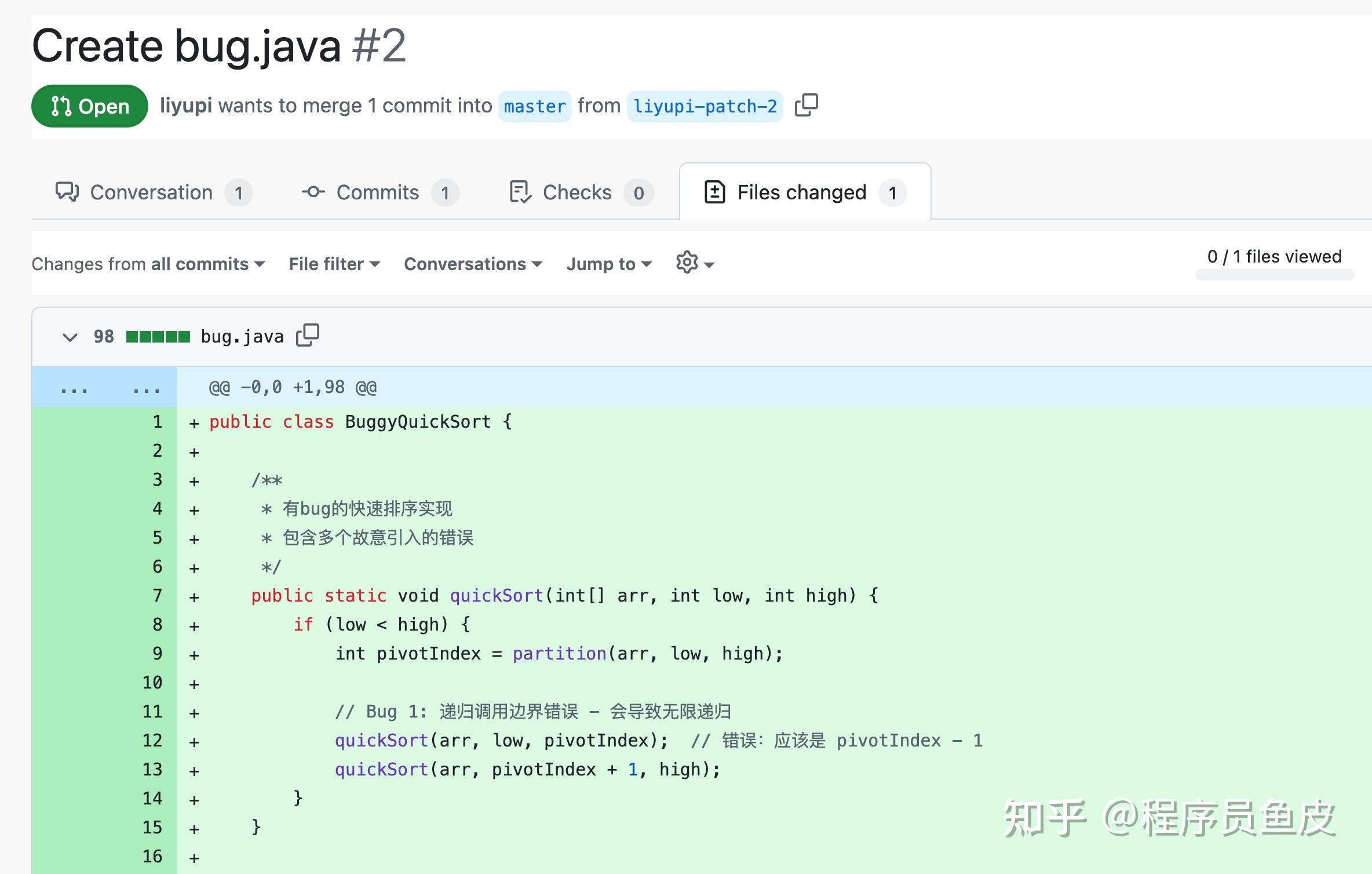Open the Conversations dropdown
1372x874 pixels.
(473, 264)
